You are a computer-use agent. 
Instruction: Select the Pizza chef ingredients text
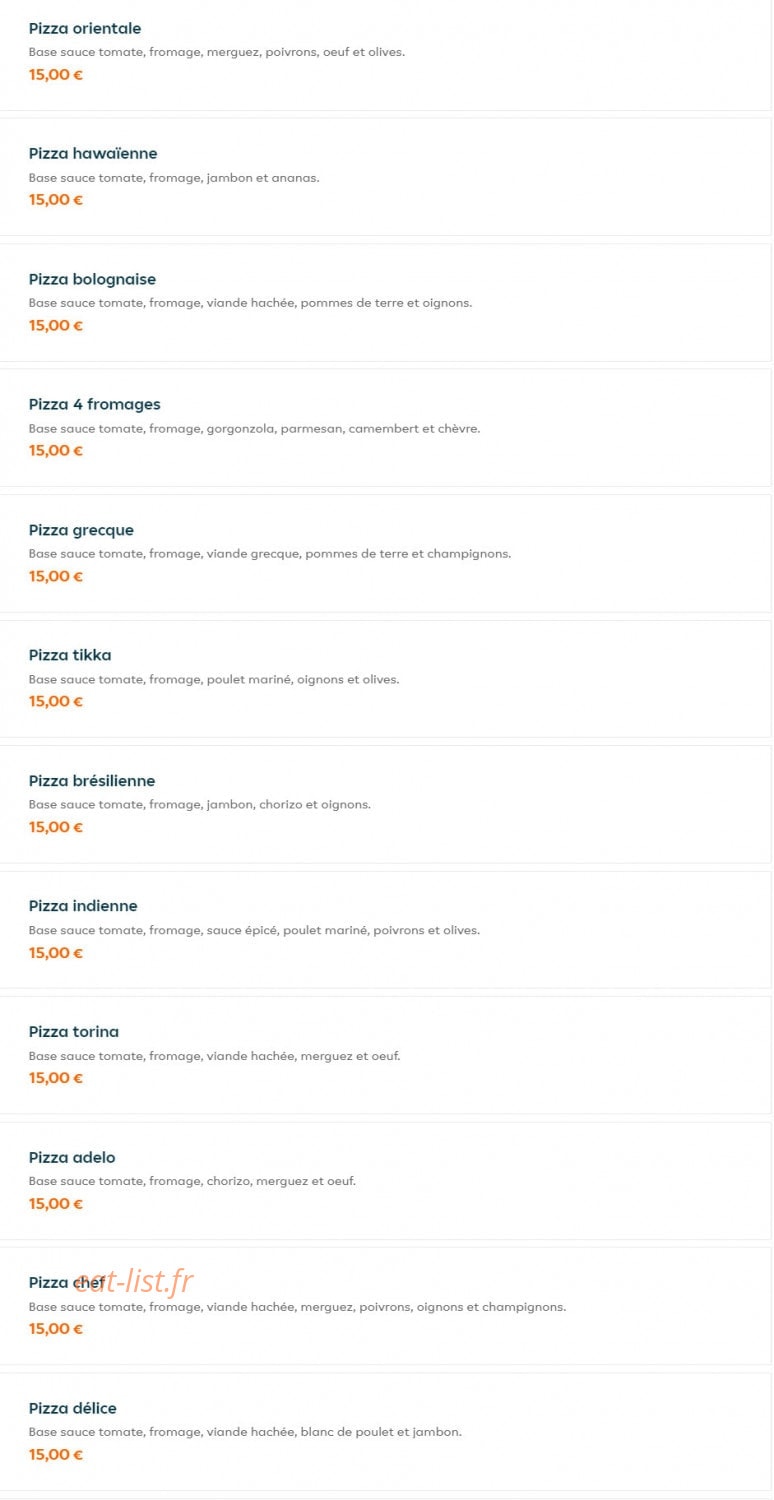[x=297, y=1307]
